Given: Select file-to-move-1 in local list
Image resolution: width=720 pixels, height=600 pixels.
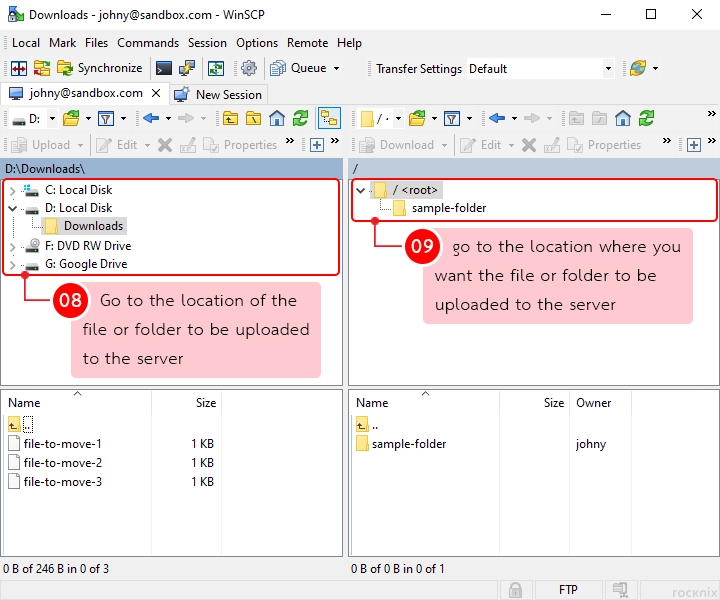Looking at the screenshot, I should [55, 444].
